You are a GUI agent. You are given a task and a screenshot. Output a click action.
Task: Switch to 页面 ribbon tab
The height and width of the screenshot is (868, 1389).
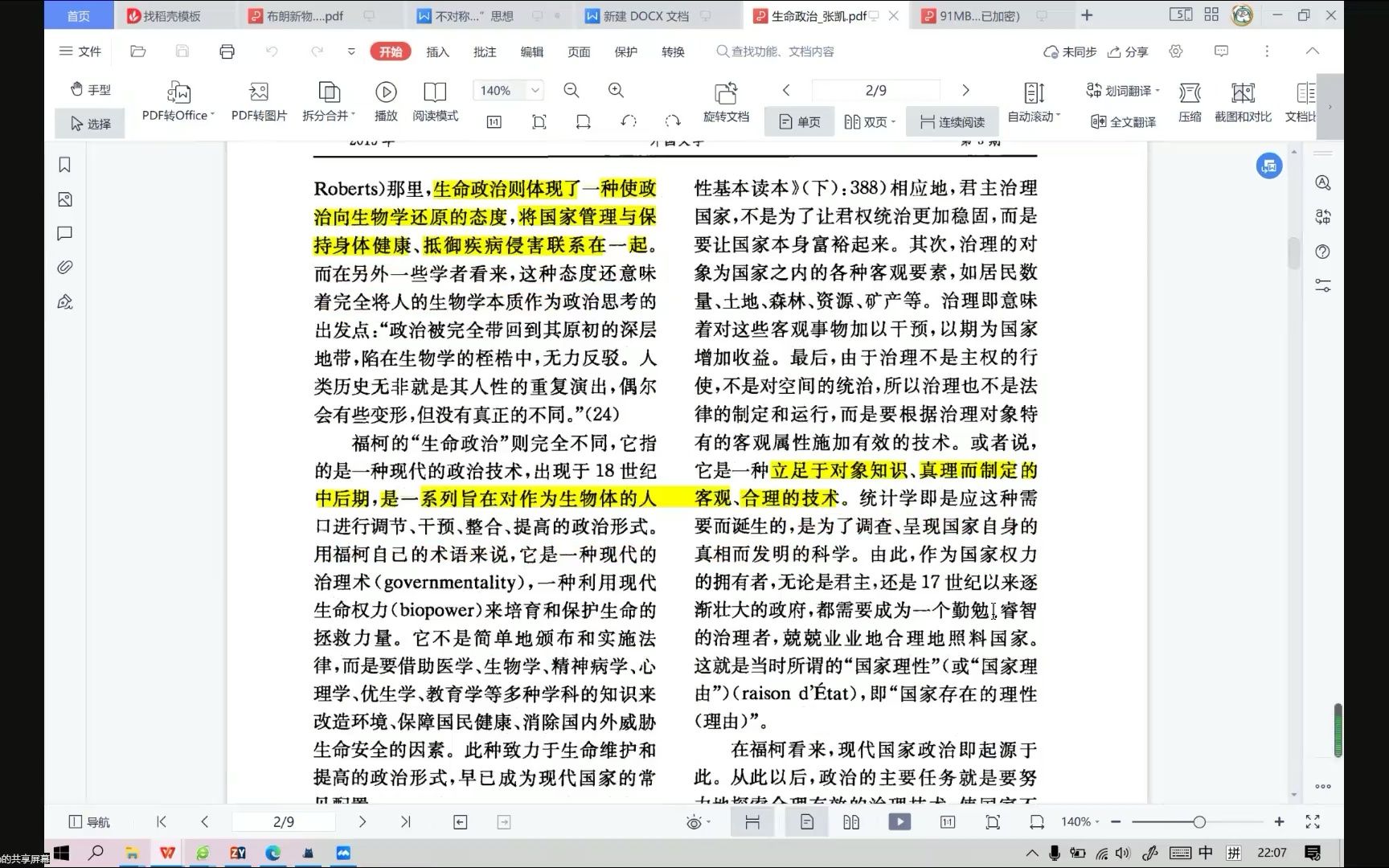579,51
